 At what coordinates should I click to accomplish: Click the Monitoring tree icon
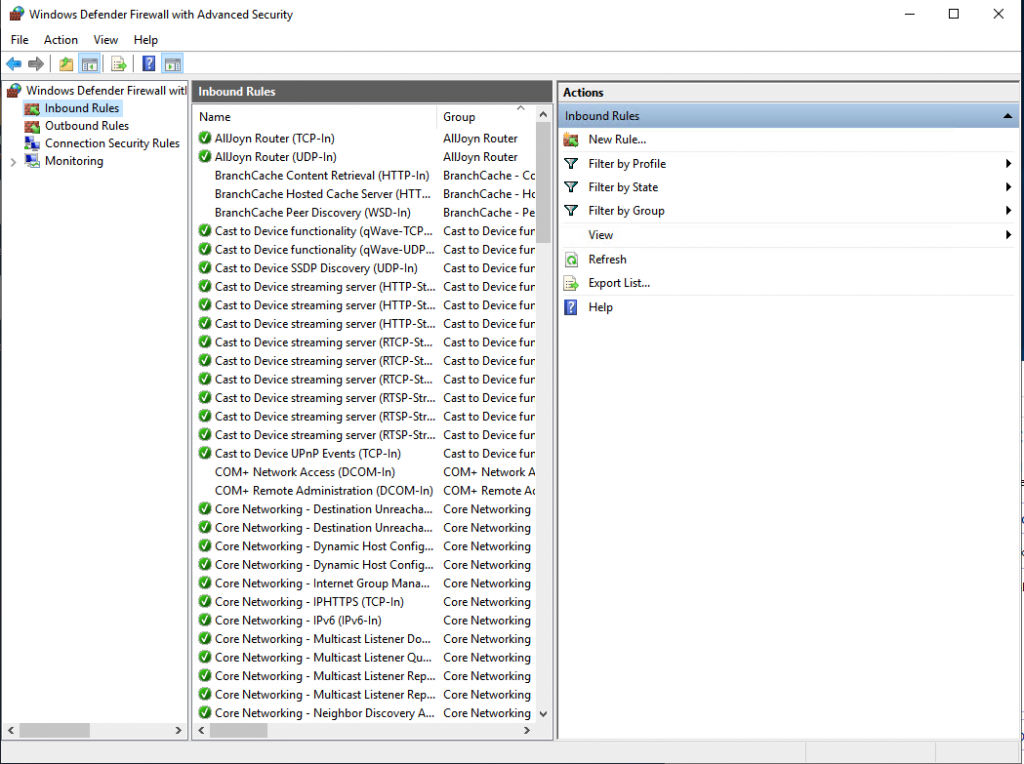coord(32,161)
